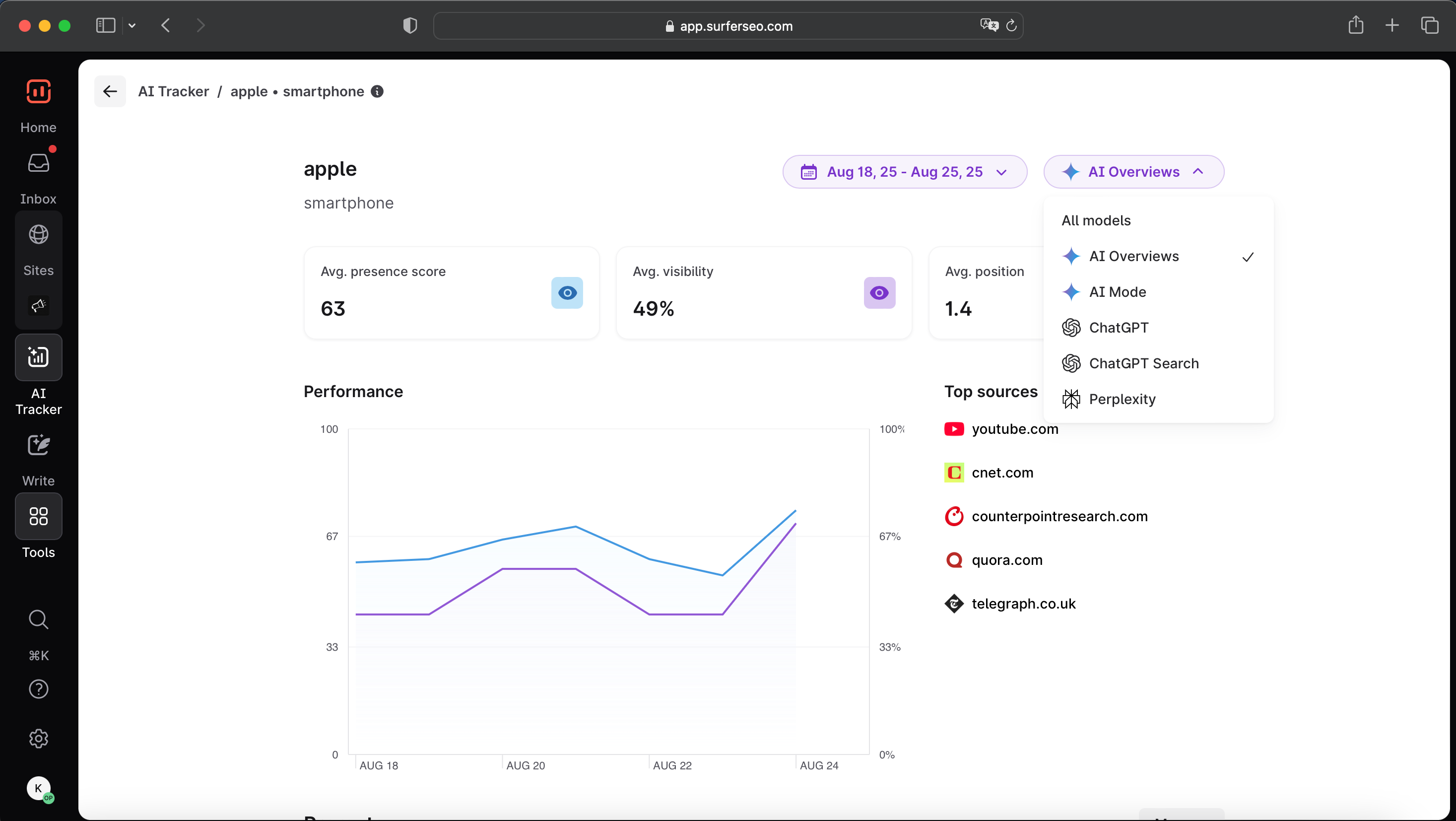Click the Safari address bar app.surferseo.com
This screenshot has width=1456, height=821.
point(728,26)
